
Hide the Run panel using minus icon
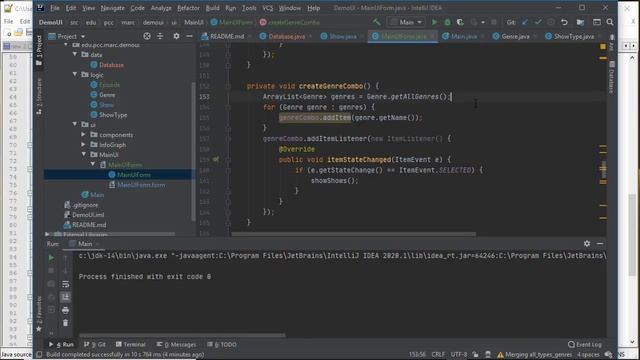click(x=600, y=244)
